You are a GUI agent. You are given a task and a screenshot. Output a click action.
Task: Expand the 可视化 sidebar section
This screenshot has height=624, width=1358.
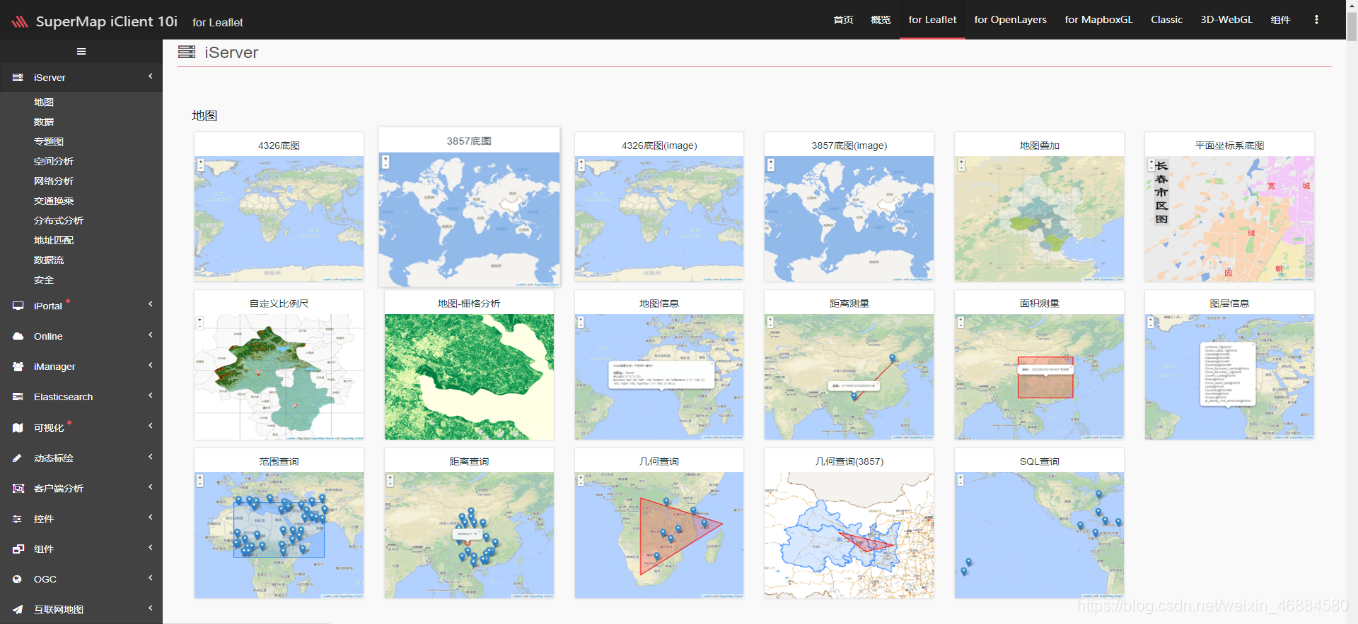(x=150, y=427)
